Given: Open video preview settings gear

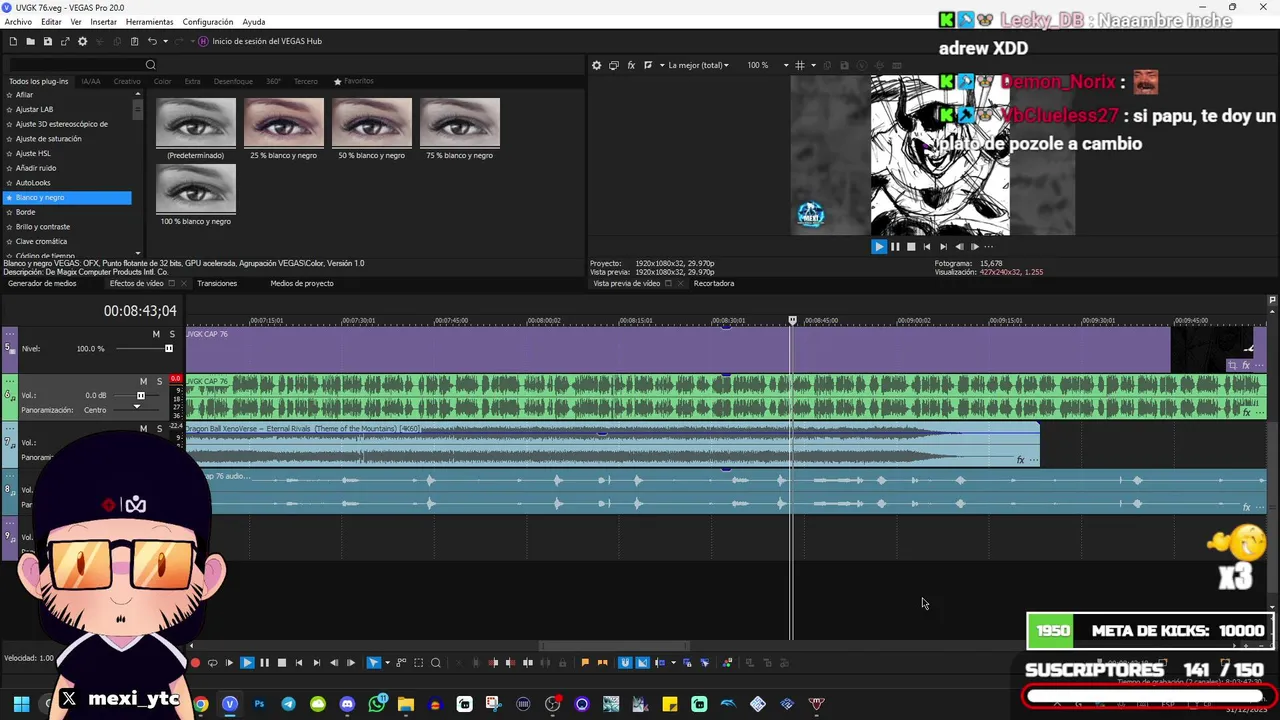Looking at the screenshot, I should click(596, 65).
